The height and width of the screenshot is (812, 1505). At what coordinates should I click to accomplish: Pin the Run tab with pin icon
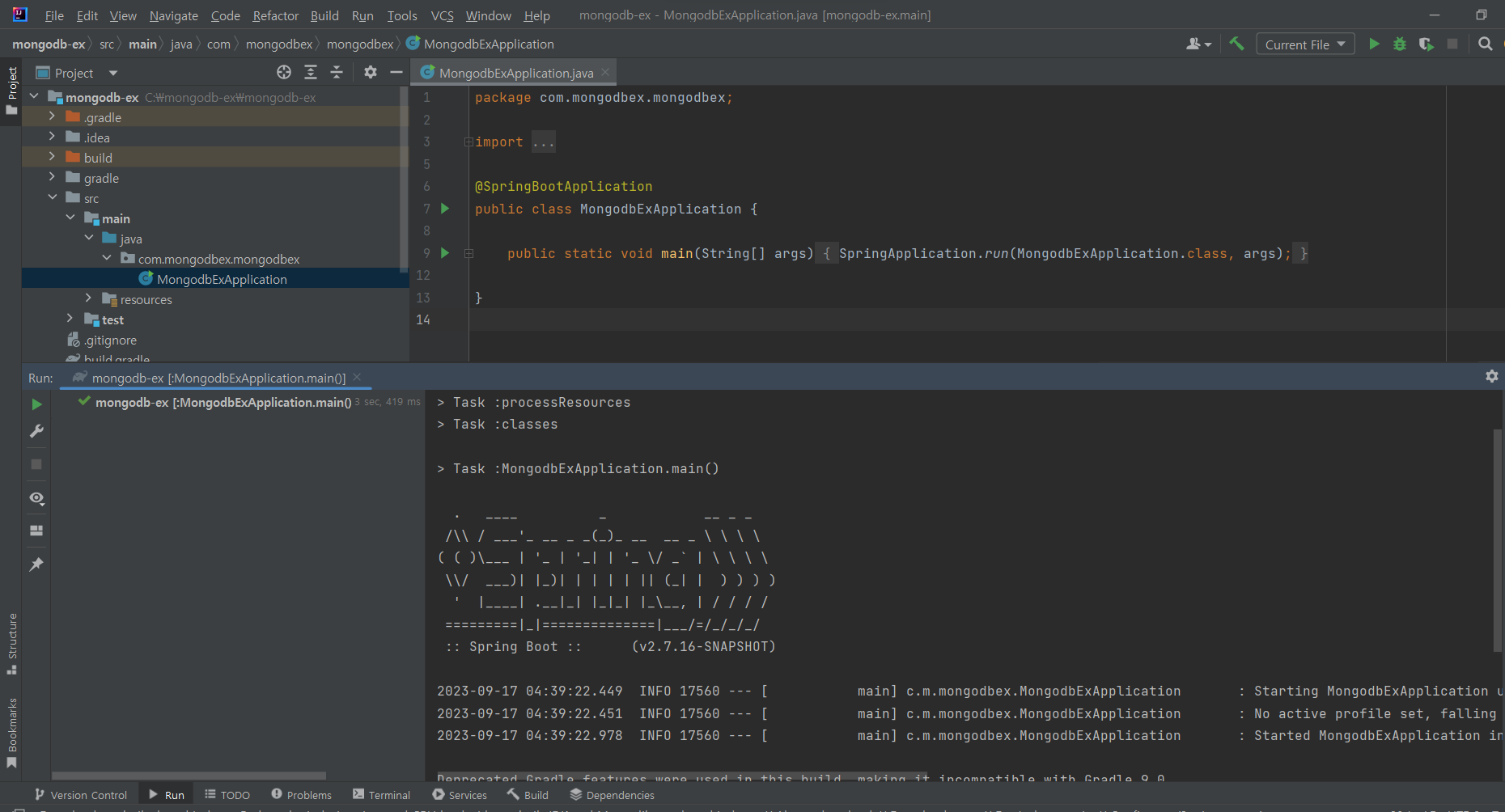36,565
